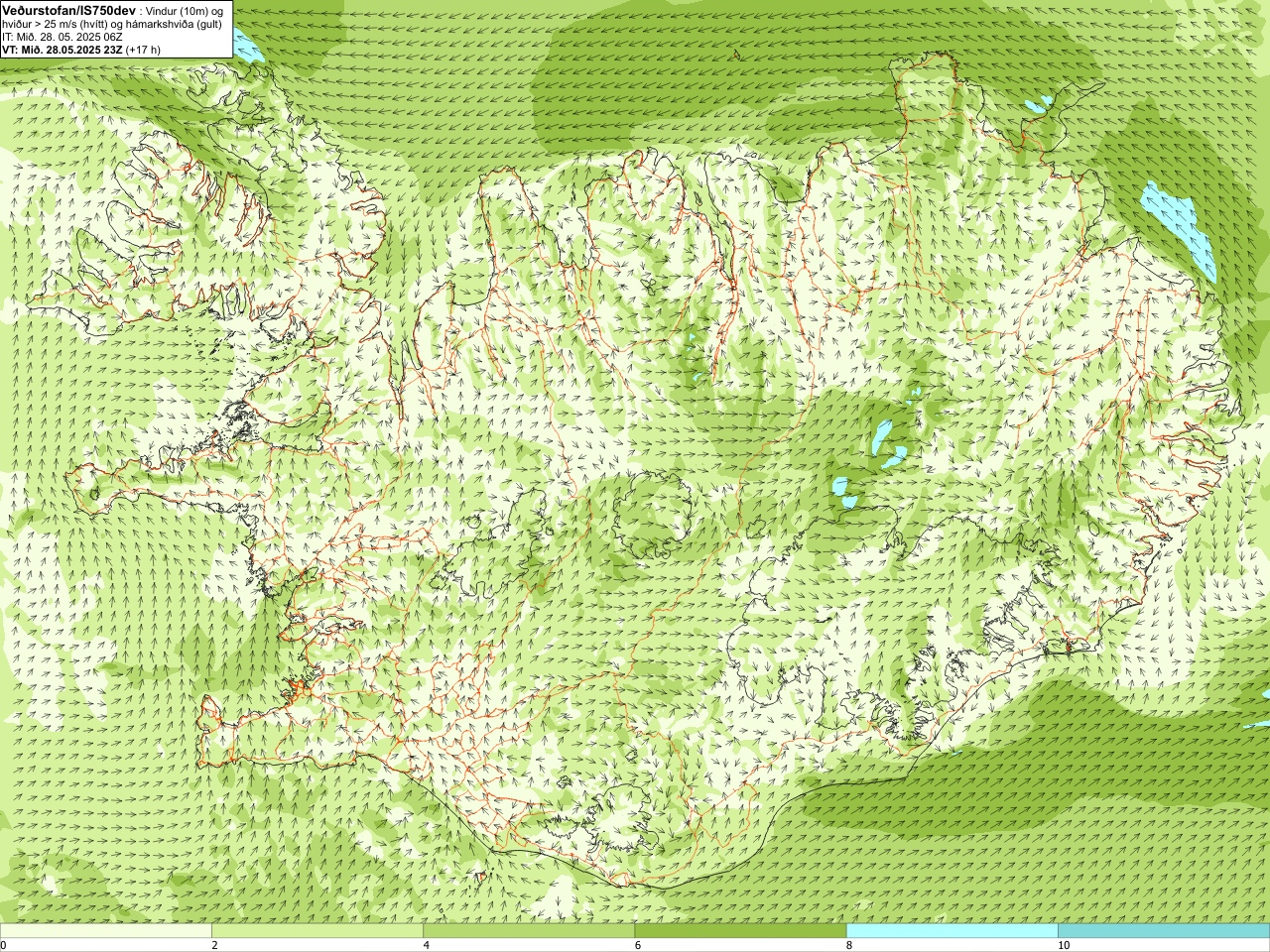Click the dark green 6–8 m/s legend swatch
The height and width of the screenshot is (952, 1270).
coord(740,931)
